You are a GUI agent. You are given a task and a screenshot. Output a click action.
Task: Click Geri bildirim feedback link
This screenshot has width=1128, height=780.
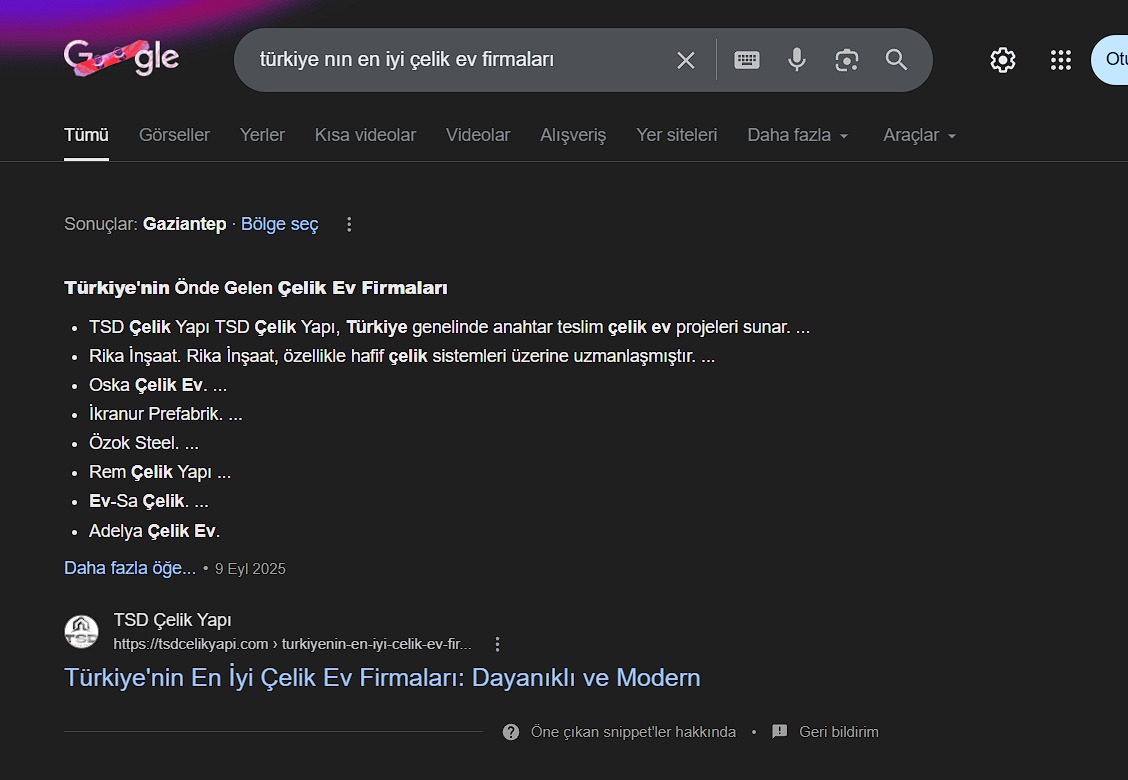[838, 732]
